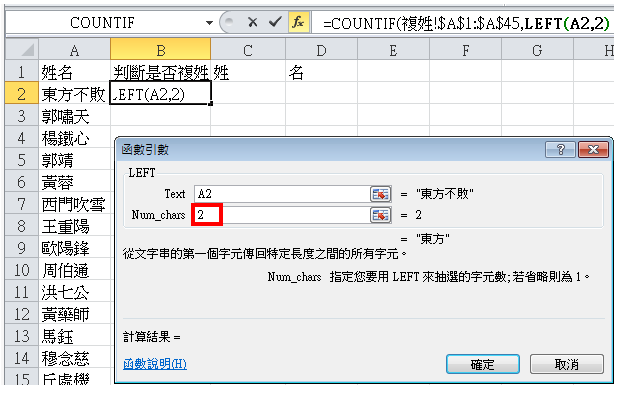The width and height of the screenshot is (625, 395).
Task: Click cell A2 東方不敗
Action: [x=75, y=94]
